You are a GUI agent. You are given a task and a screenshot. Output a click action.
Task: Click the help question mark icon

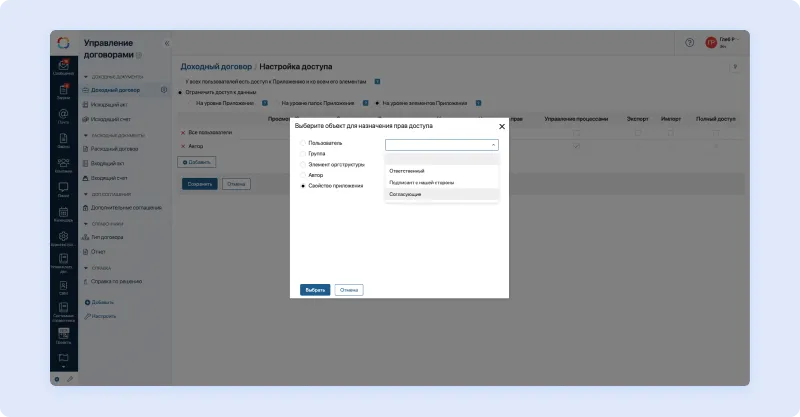(689, 42)
